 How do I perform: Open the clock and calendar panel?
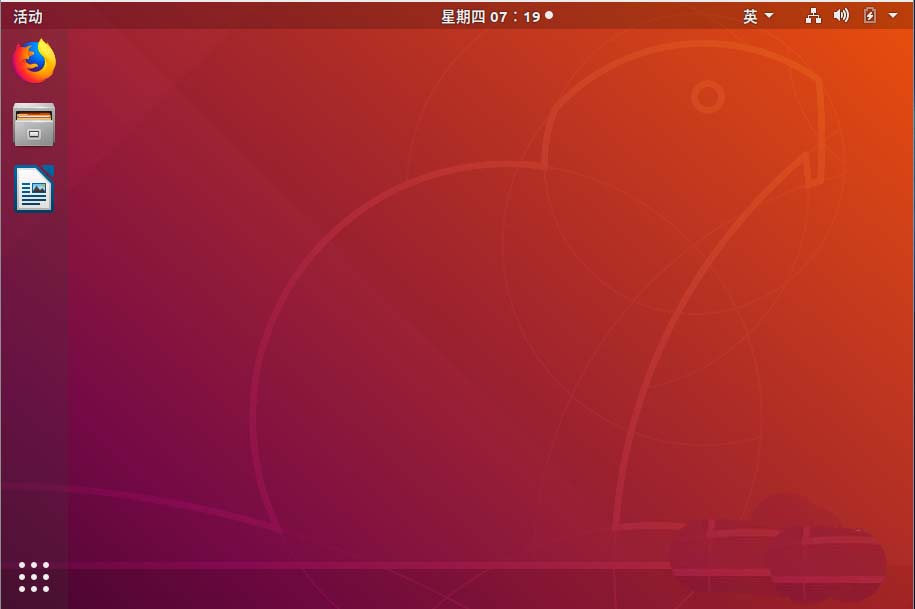click(497, 16)
